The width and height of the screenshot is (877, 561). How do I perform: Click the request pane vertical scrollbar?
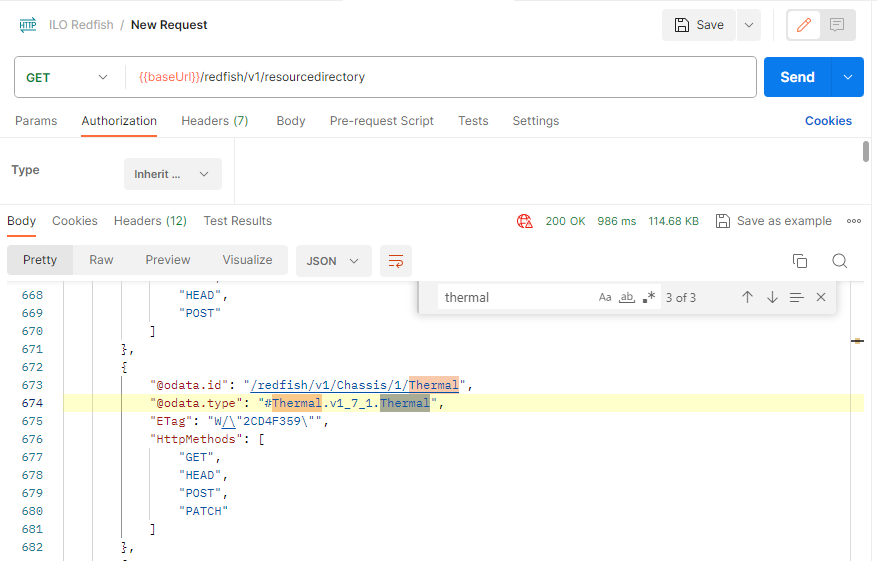point(865,152)
